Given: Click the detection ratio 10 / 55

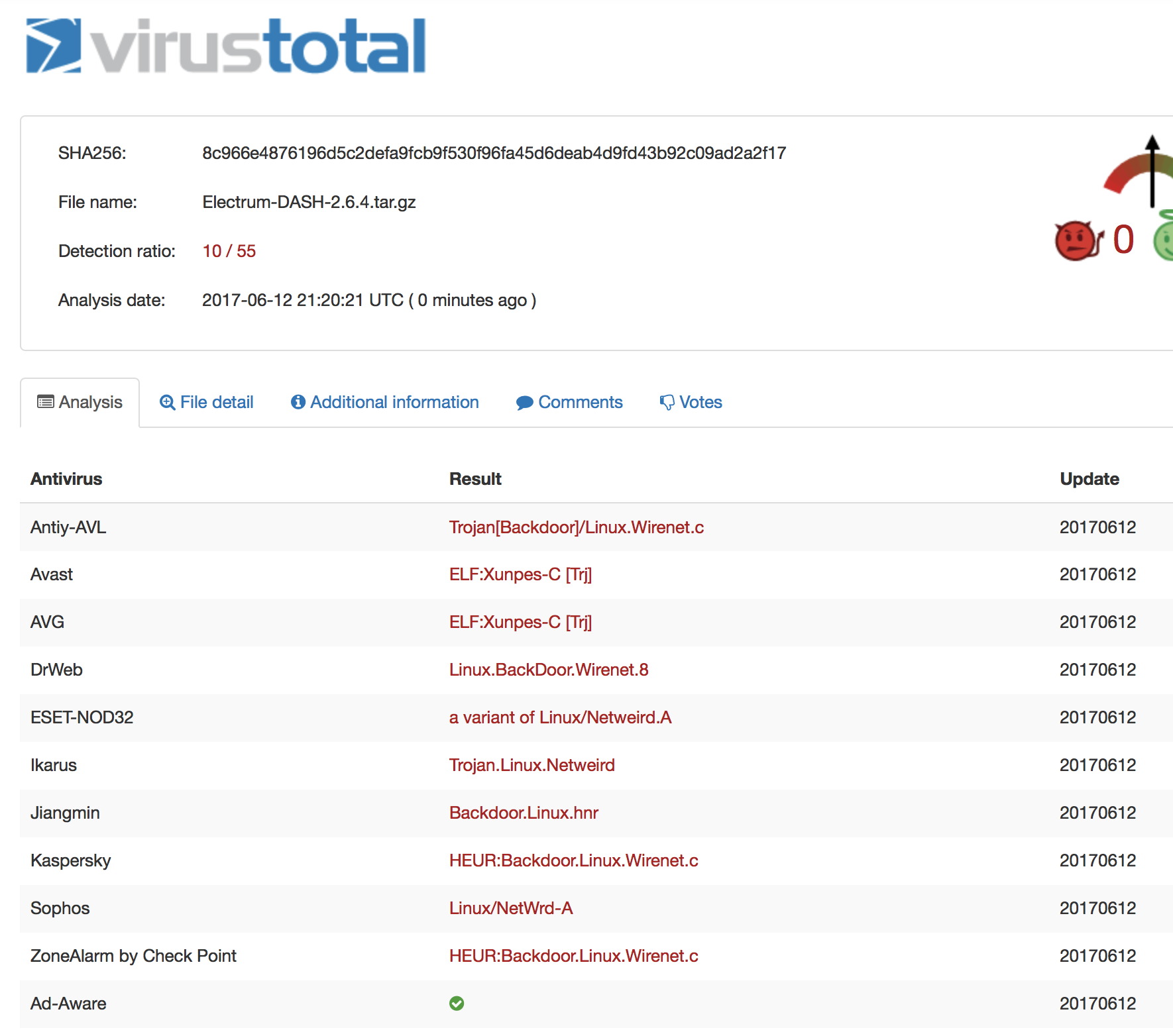Looking at the screenshot, I should (229, 251).
